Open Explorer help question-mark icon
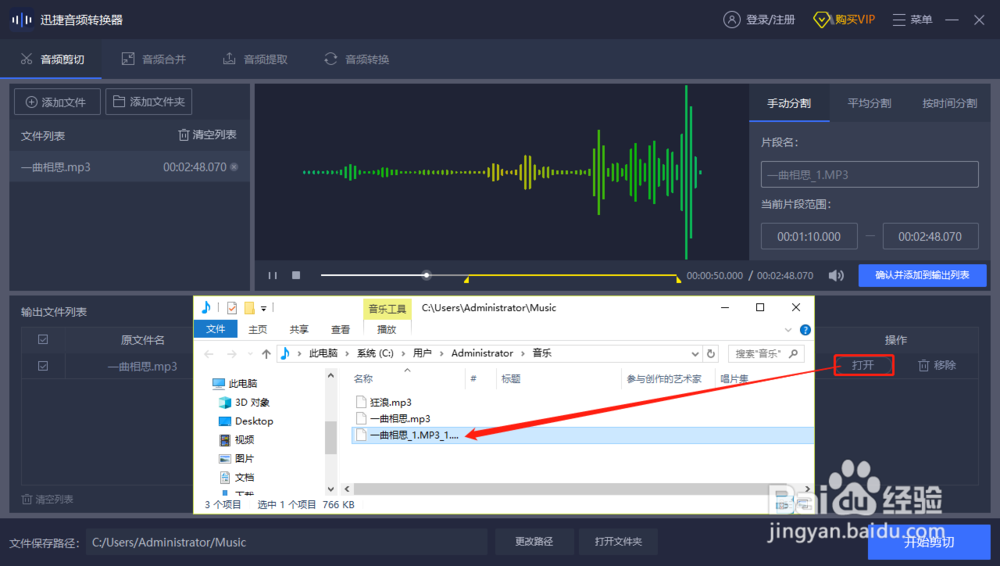This screenshot has width=1000, height=566. coord(805,330)
